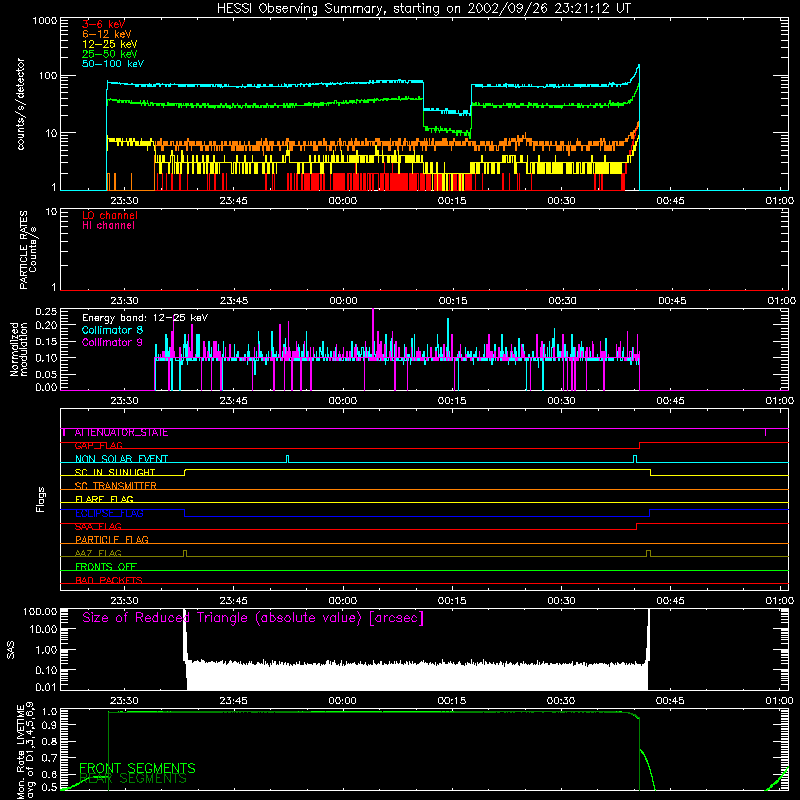Click the HESSI Observing Summary plot title
This screenshot has height=800, width=800.
[x=423, y=9]
